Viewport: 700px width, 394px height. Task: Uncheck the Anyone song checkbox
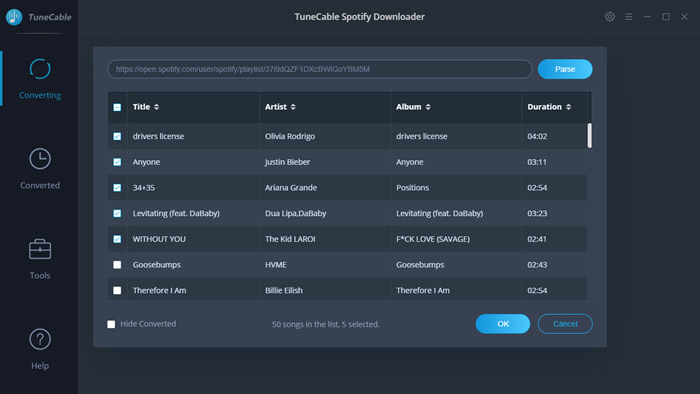coord(117,162)
